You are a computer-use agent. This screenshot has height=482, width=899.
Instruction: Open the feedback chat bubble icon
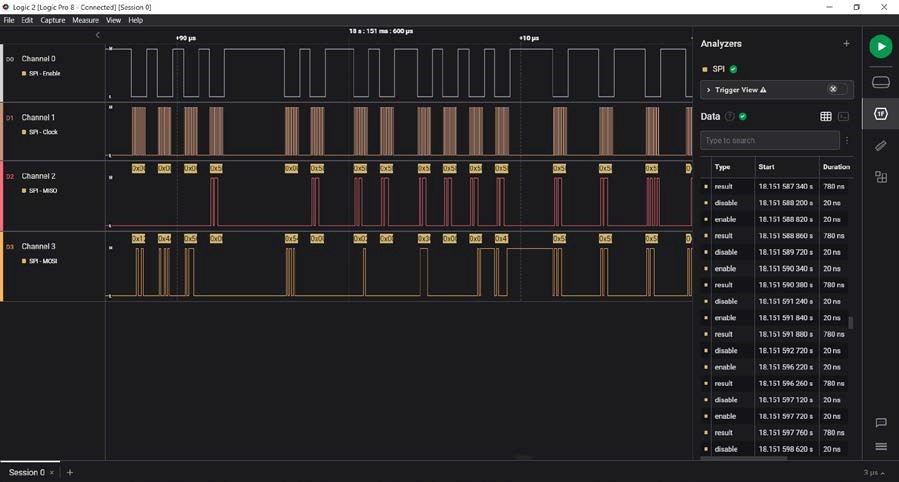coord(880,423)
